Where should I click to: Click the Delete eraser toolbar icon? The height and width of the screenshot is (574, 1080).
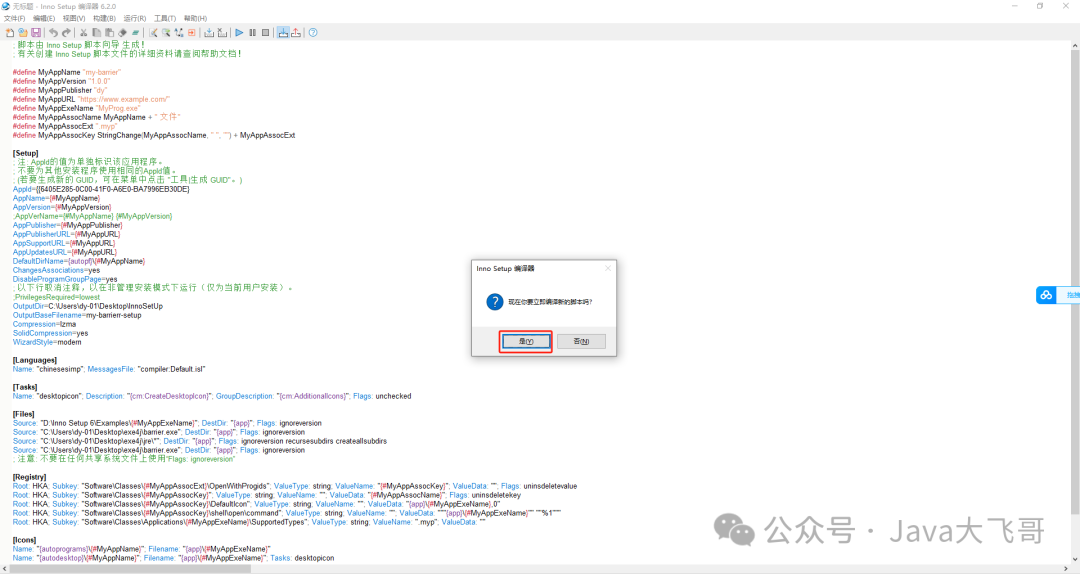(123, 32)
